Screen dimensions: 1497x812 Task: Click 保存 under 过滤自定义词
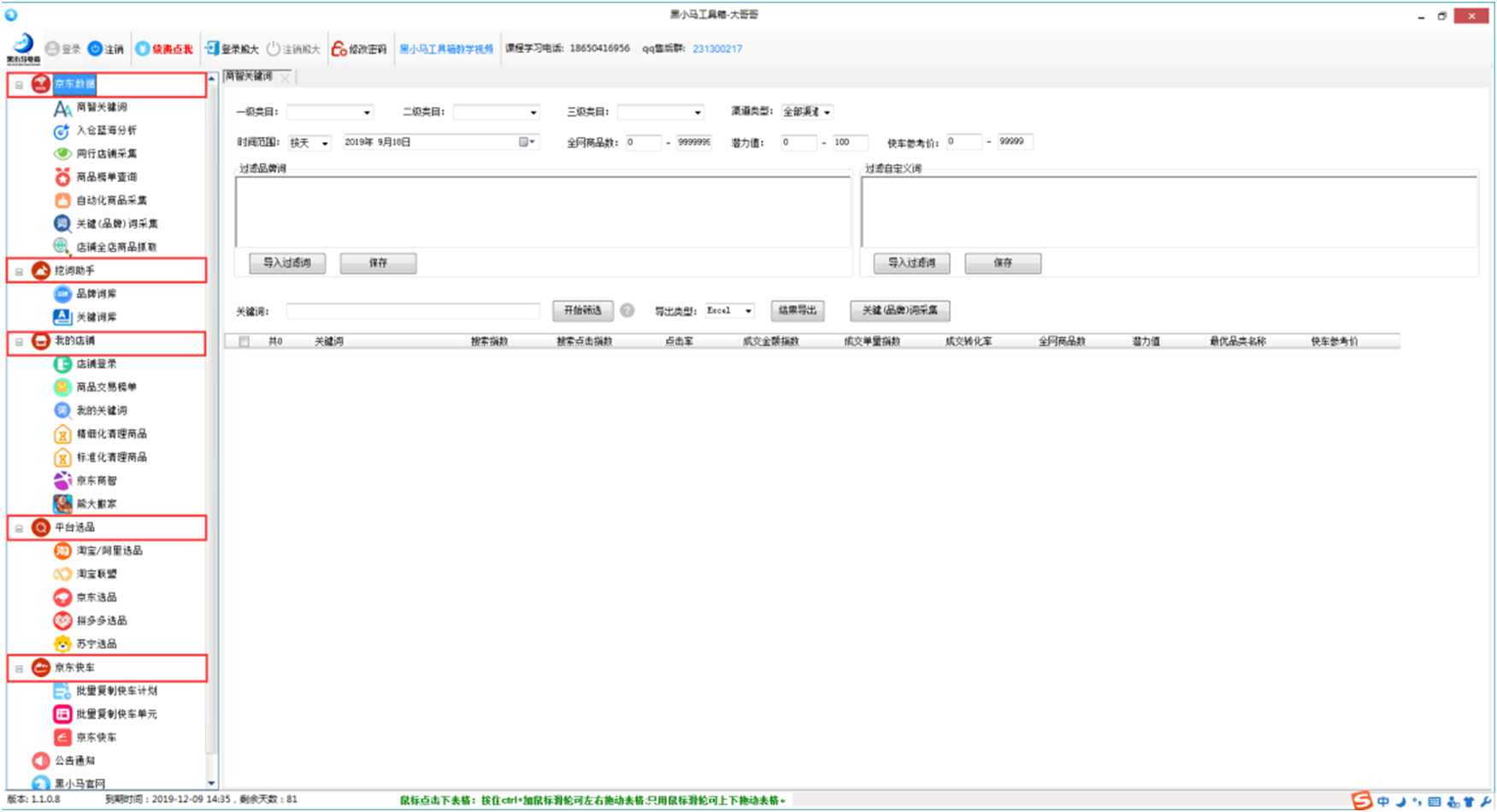(1003, 263)
